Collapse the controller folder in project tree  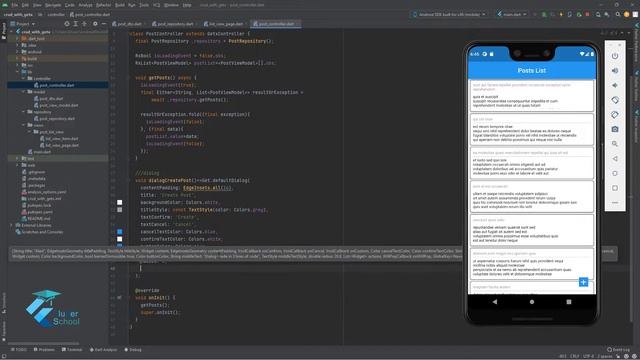tap(24, 78)
